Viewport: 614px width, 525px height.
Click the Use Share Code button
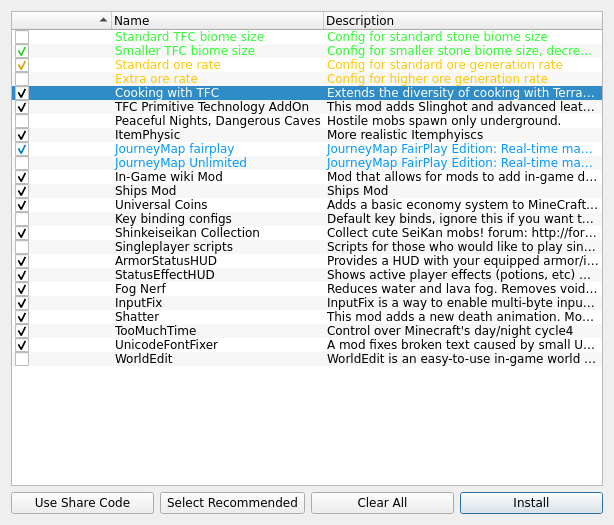pos(82,503)
